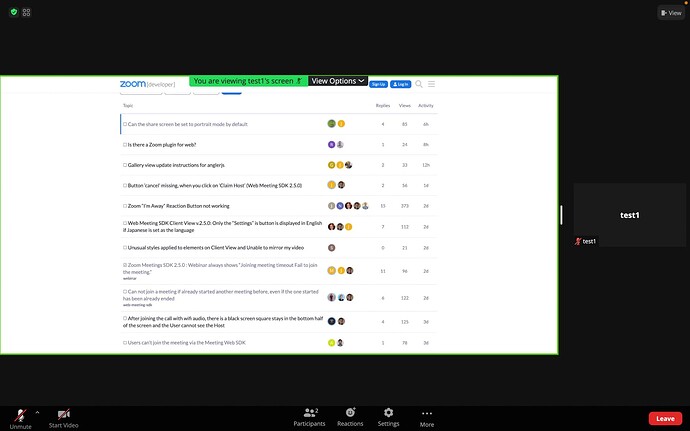Click the 'web-meeting-sdk' tag
Screen dimensions: 690x431
coord(137,305)
